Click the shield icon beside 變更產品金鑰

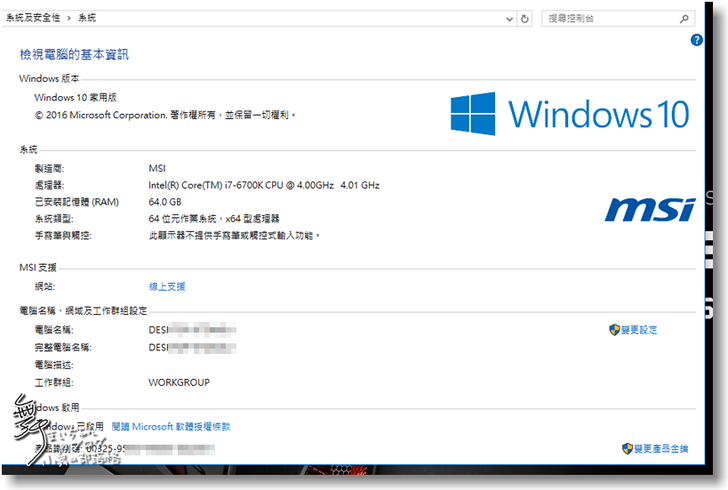point(627,448)
